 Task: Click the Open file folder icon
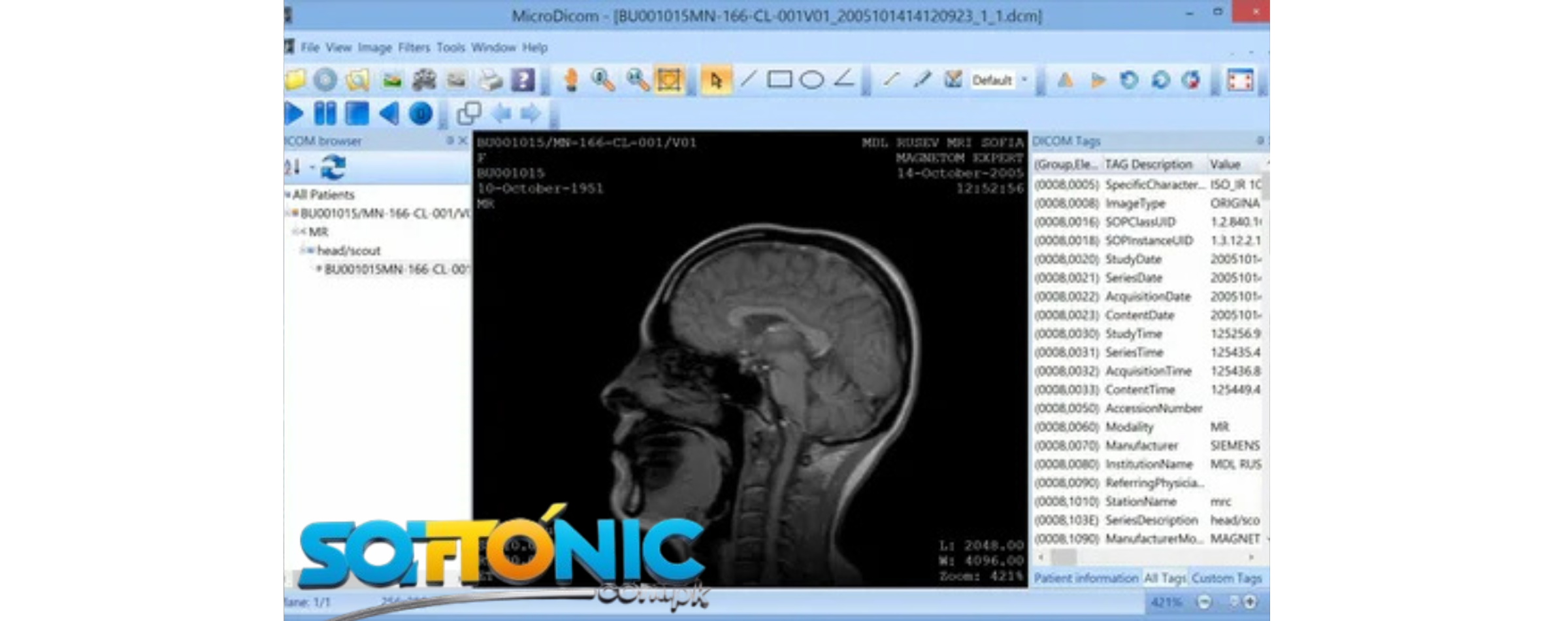[295, 80]
